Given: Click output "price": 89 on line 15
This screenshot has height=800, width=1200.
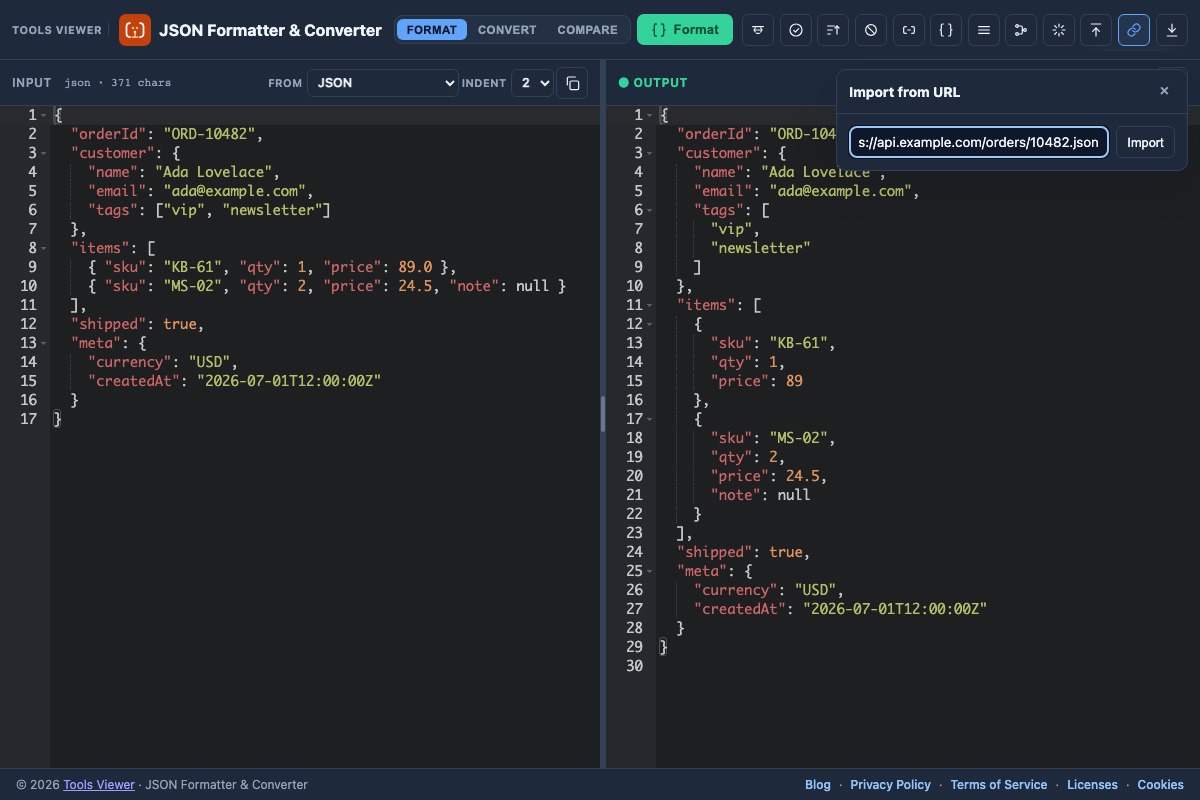Looking at the screenshot, I should (757, 381).
